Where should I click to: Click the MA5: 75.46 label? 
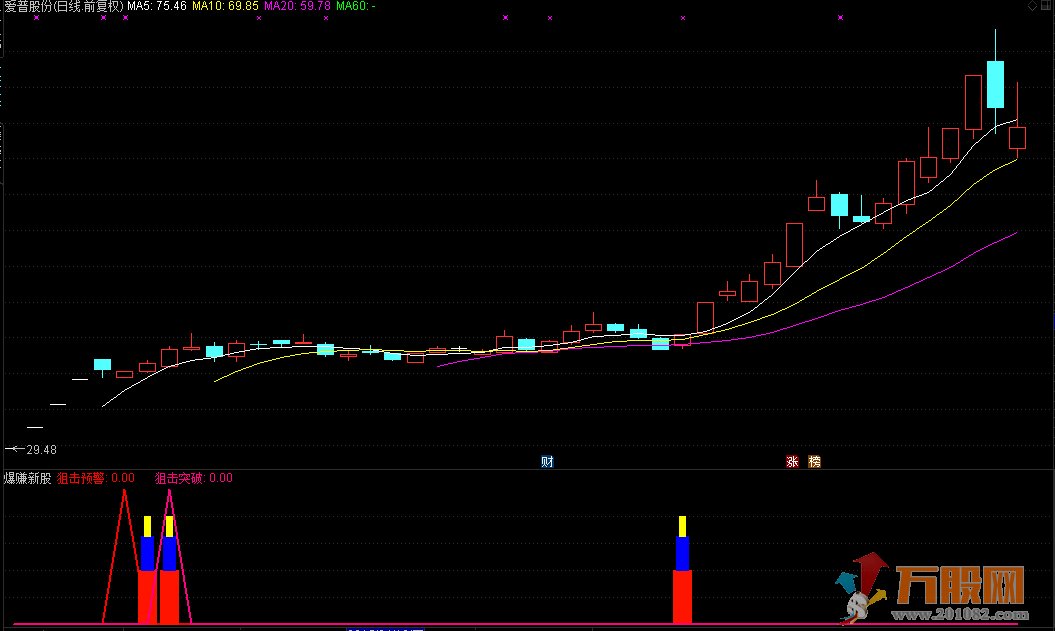(157, 6)
